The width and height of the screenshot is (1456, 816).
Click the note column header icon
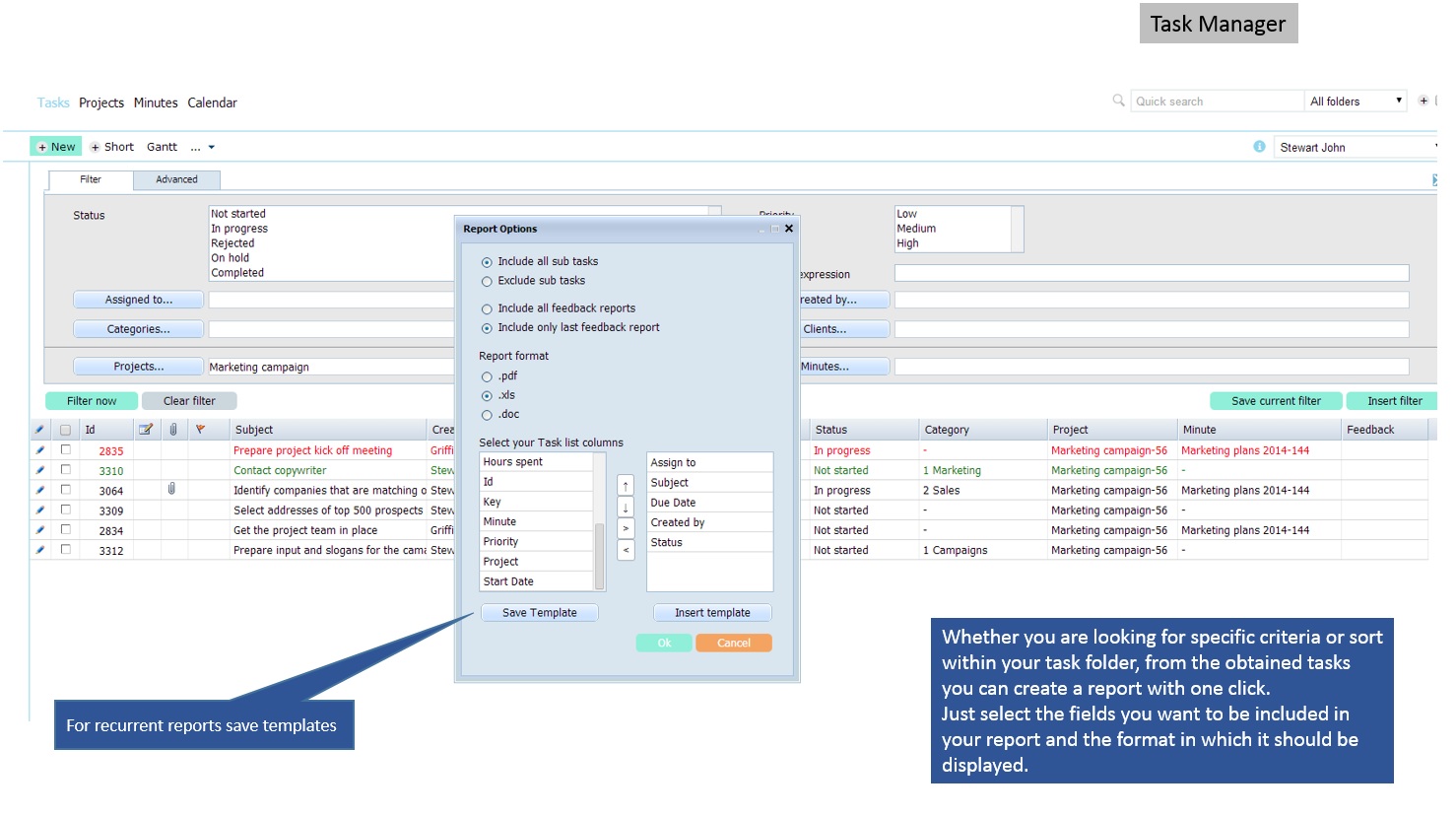point(146,430)
